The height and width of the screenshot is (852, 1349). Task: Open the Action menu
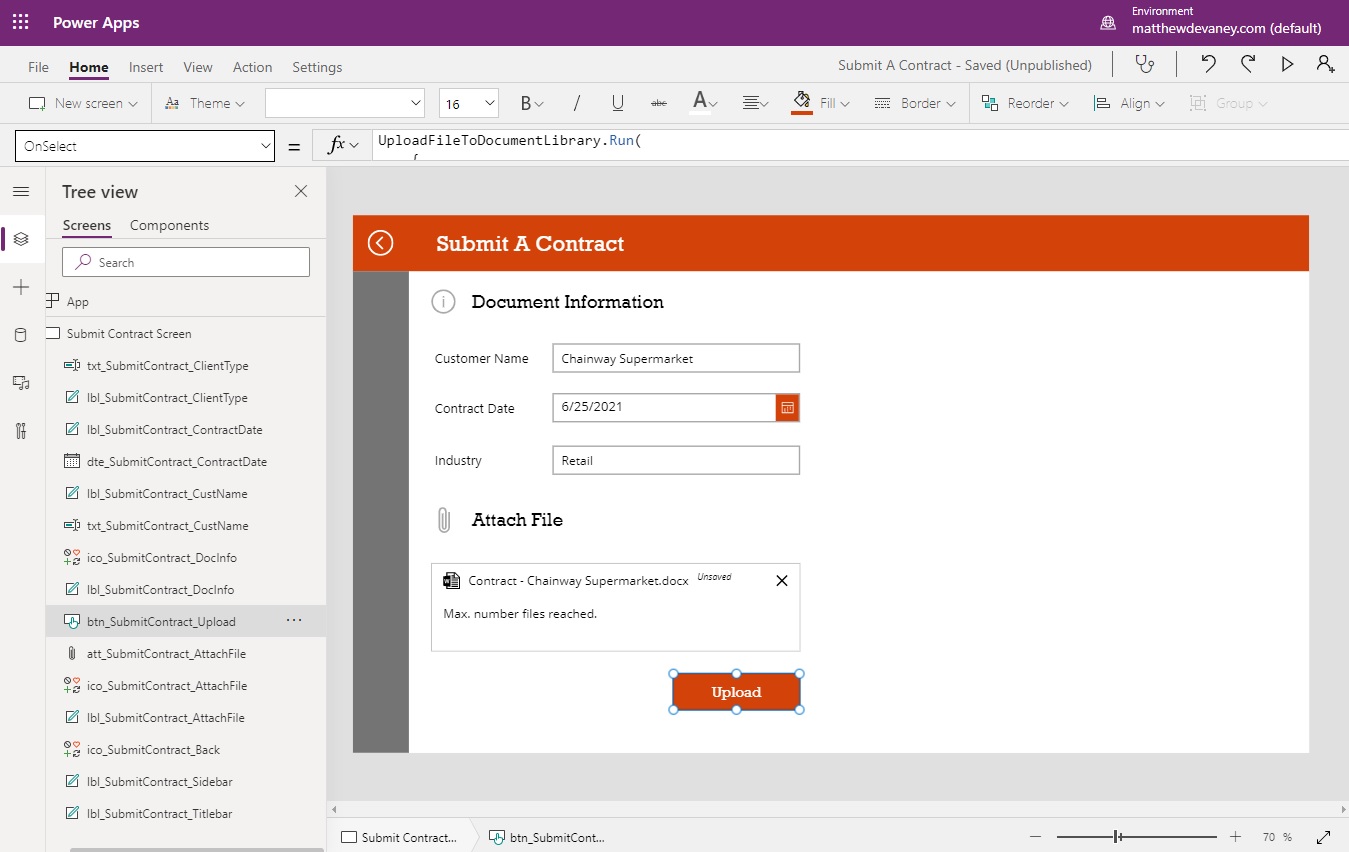click(x=252, y=67)
